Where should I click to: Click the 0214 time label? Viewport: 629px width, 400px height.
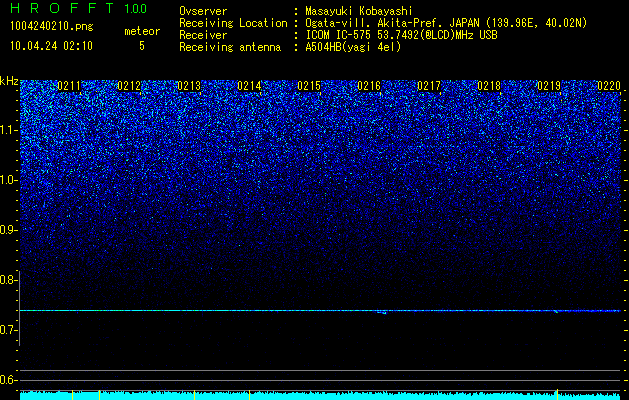249,86
